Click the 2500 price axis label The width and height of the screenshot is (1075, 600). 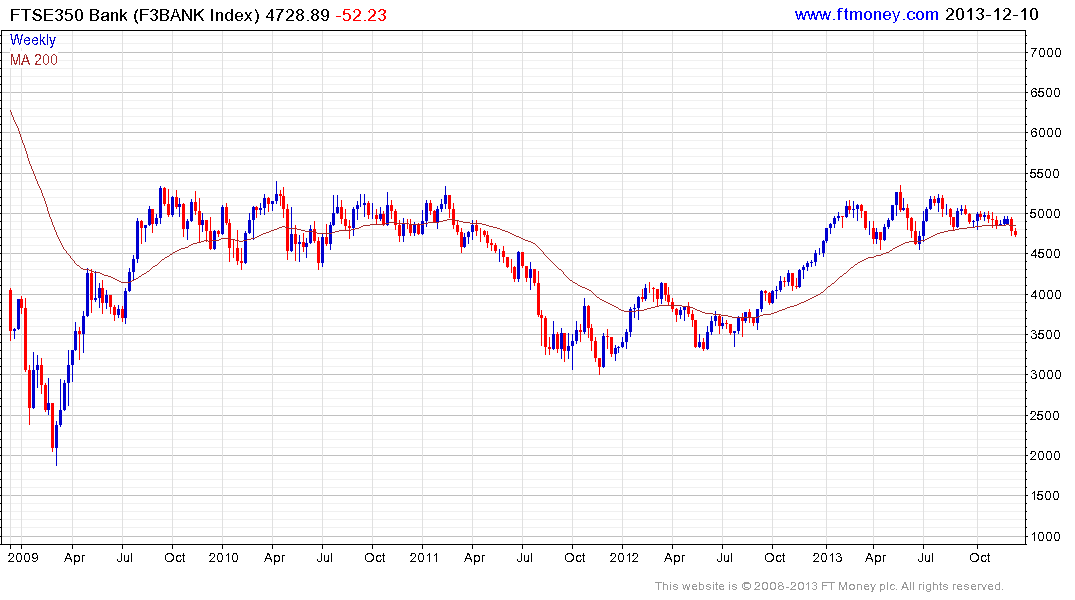(1046, 416)
